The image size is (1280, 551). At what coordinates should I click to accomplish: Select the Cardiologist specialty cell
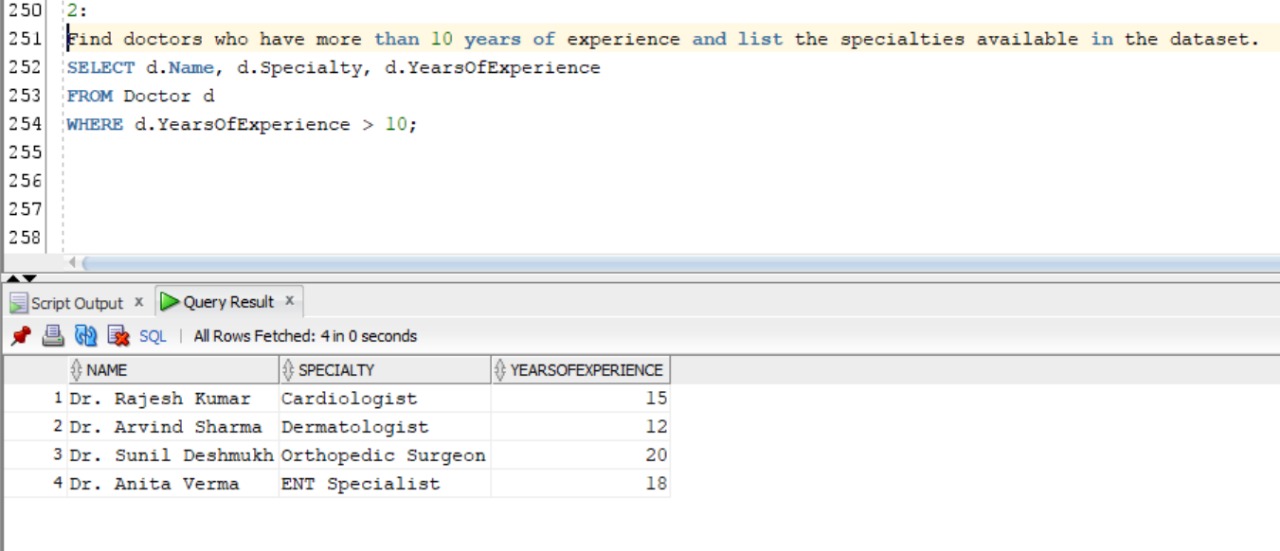pyautogui.click(x=386, y=398)
